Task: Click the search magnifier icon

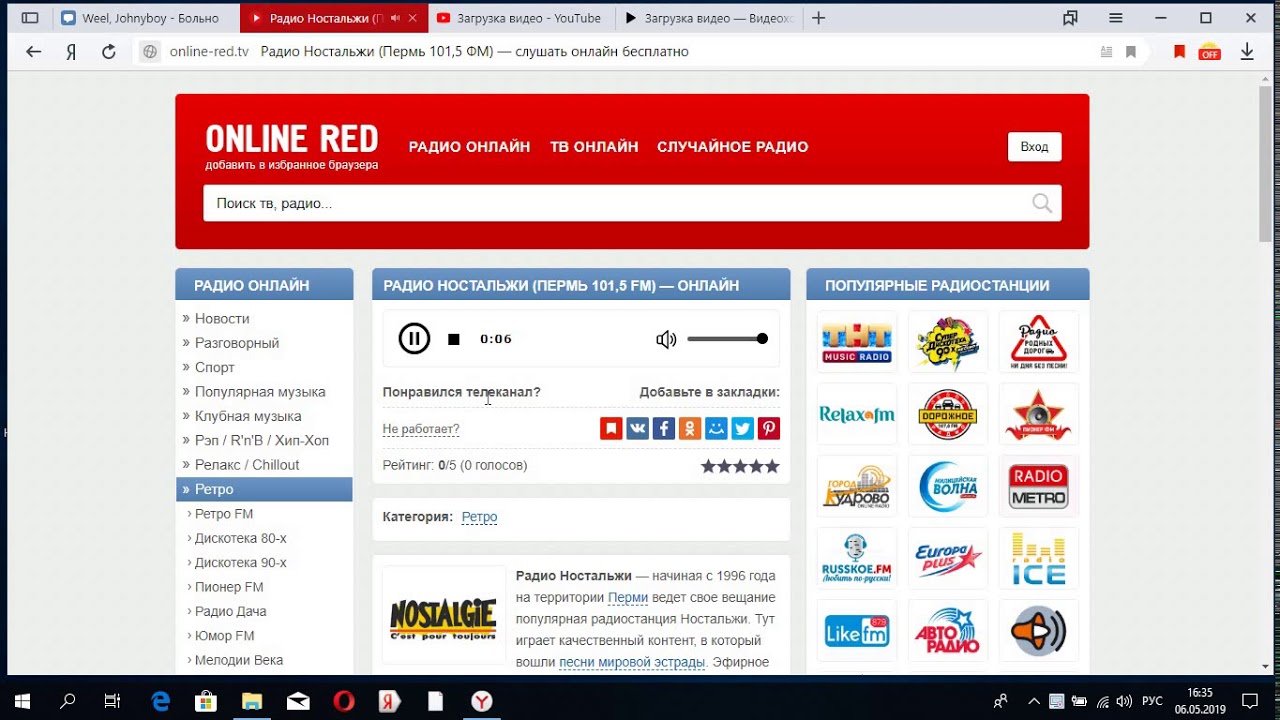Action: coord(1042,204)
